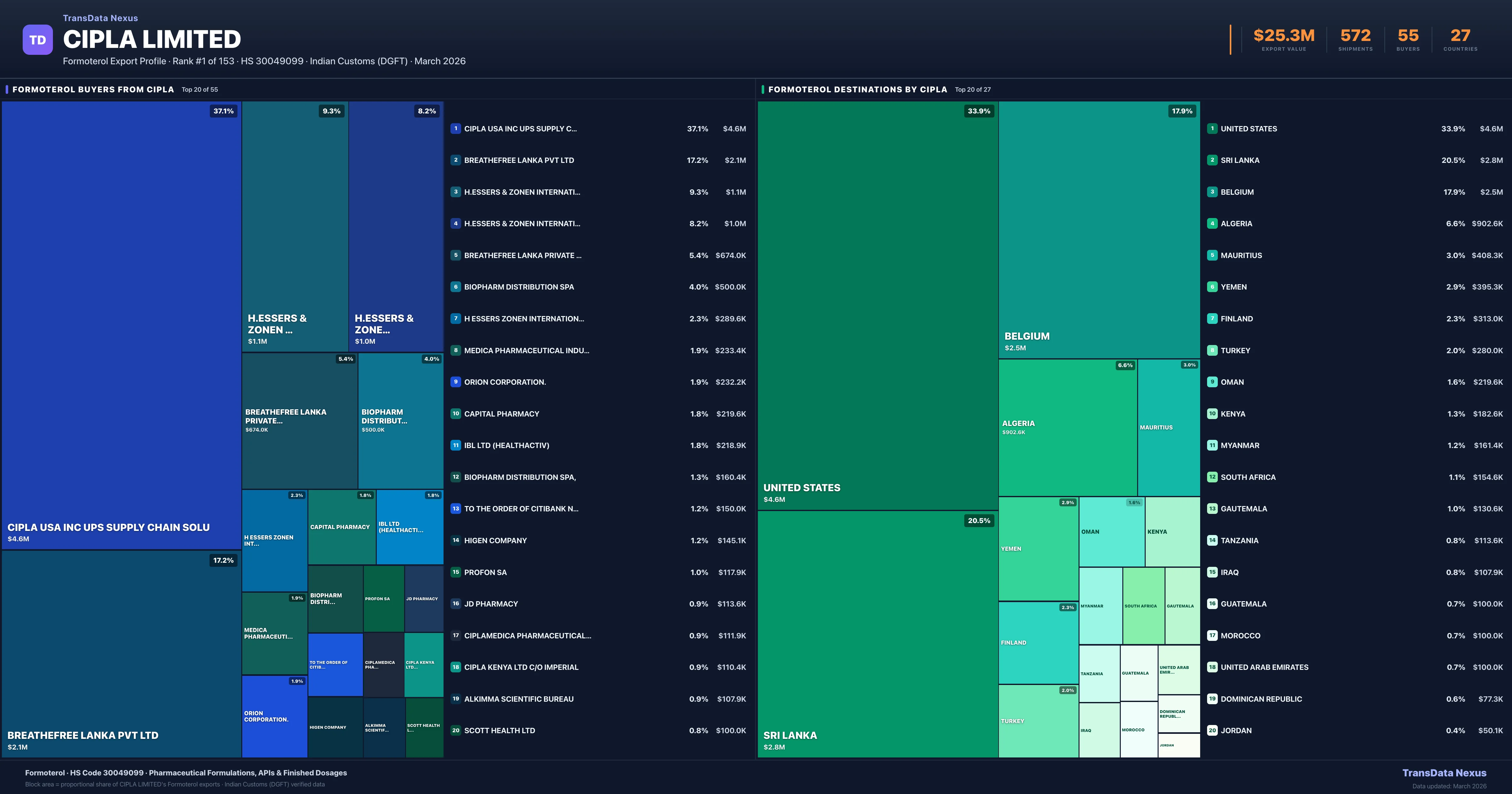Click rank 13 badge beside Citibank buyer

[455, 509]
